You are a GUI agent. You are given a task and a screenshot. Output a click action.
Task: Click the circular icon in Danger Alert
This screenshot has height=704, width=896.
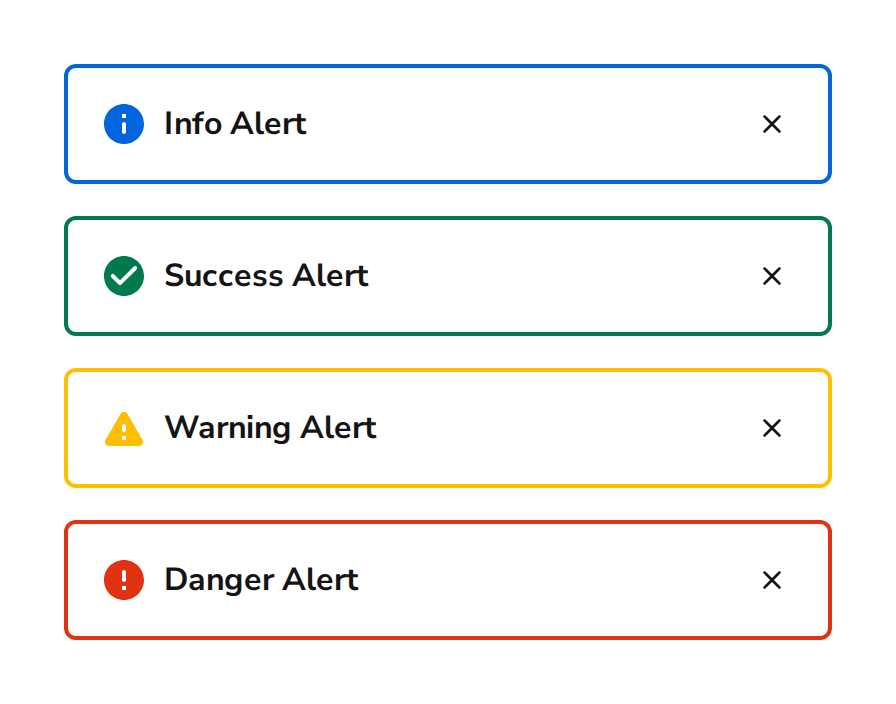(x=123, y=580)
